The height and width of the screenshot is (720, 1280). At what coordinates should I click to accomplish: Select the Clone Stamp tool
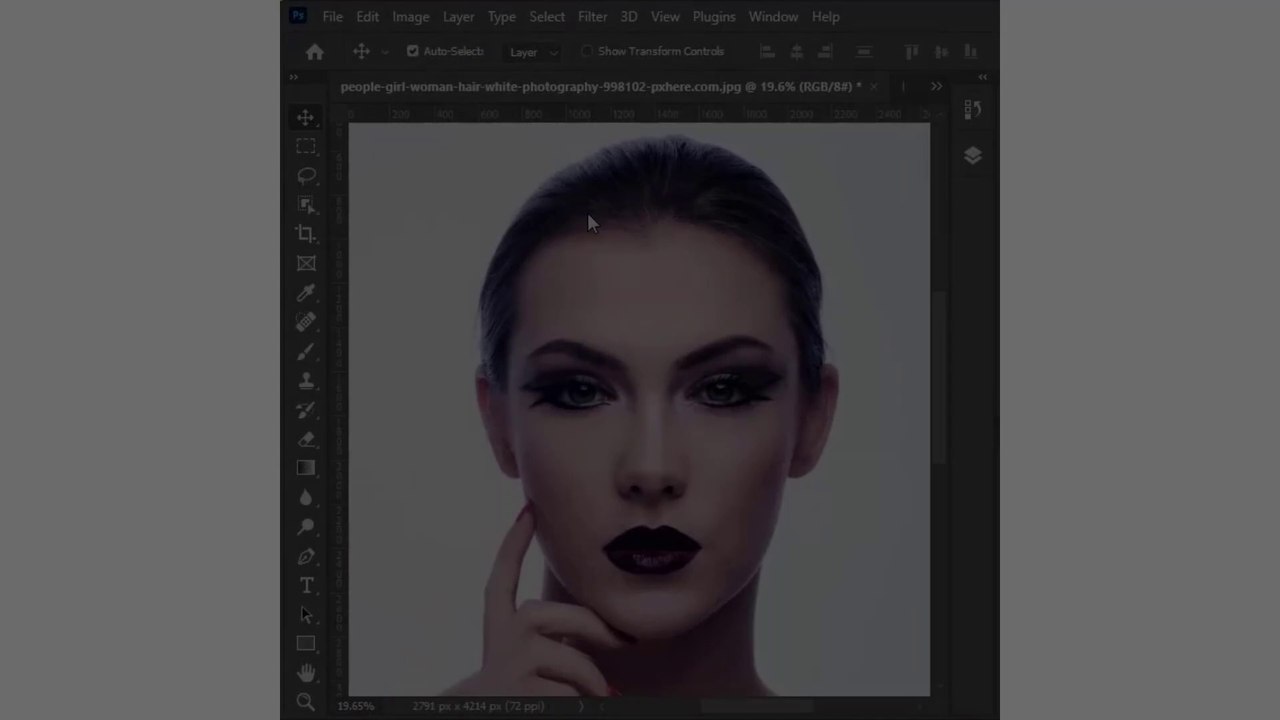click(x=306, y=381)
